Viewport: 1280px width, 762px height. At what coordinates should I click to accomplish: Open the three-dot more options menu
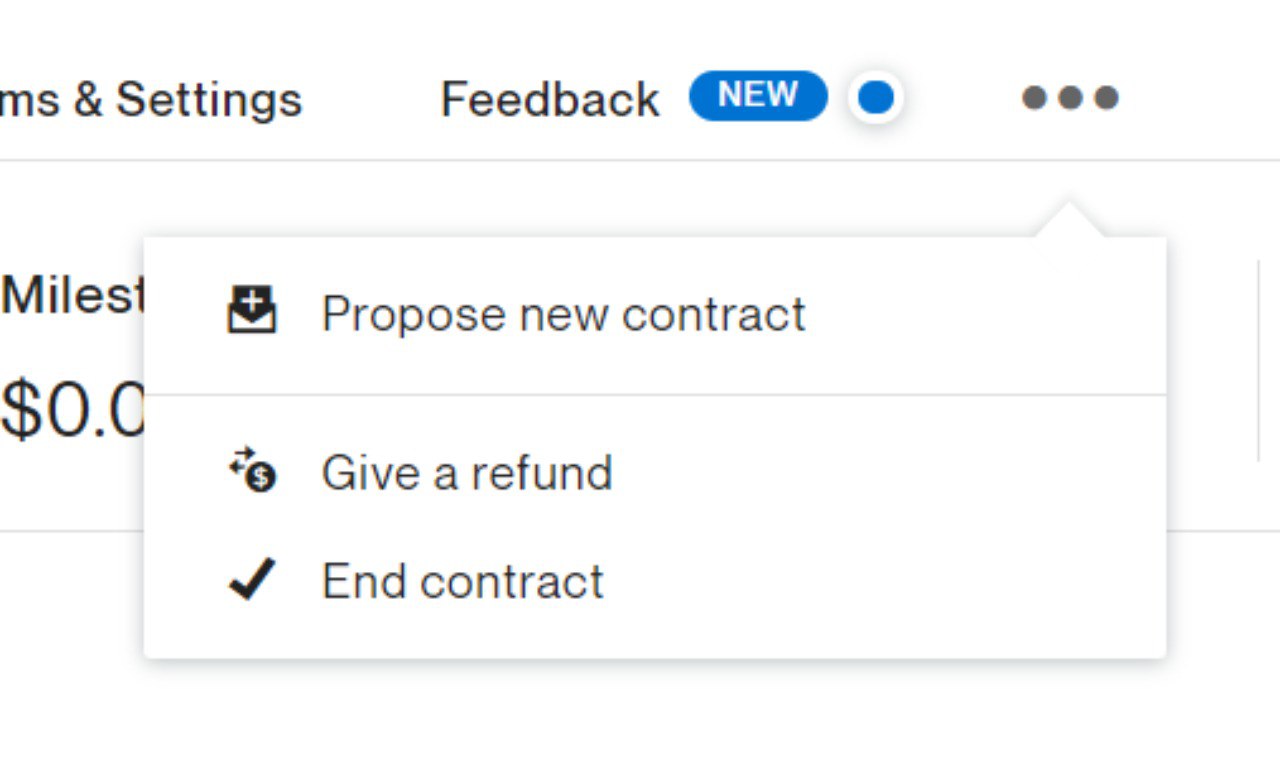click(1070, 98)
